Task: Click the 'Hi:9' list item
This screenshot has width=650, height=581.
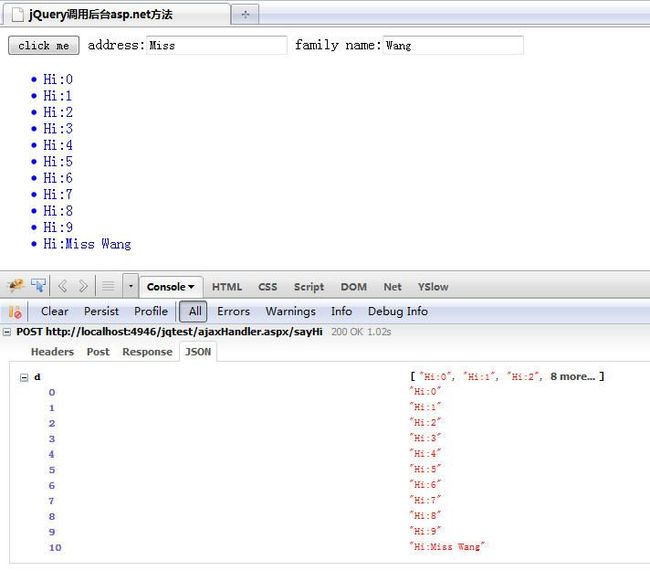Action: 58,227
